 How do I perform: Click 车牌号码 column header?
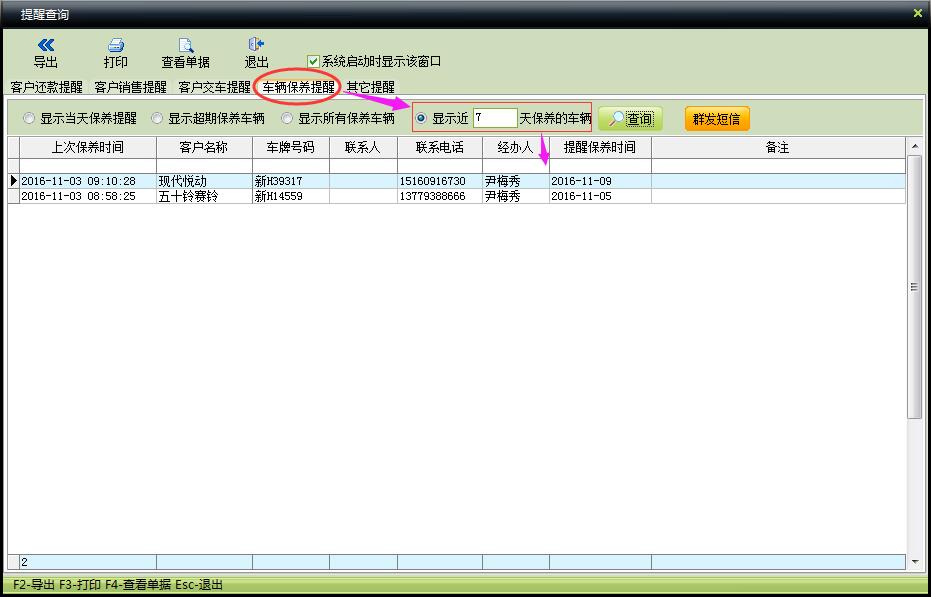(291, 147)
